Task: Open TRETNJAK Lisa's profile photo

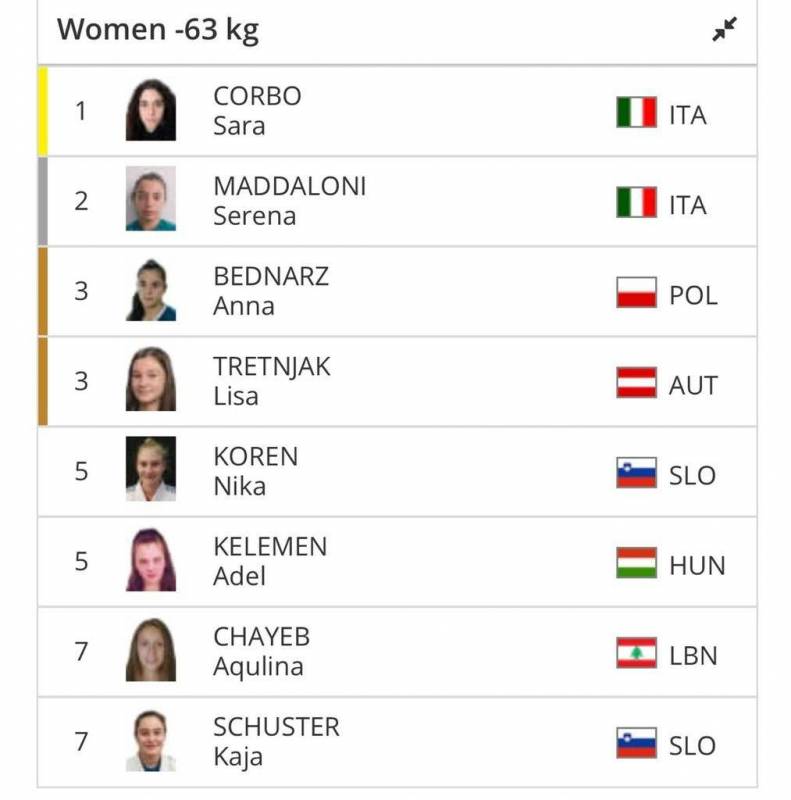Action: (x=151, y=379)
